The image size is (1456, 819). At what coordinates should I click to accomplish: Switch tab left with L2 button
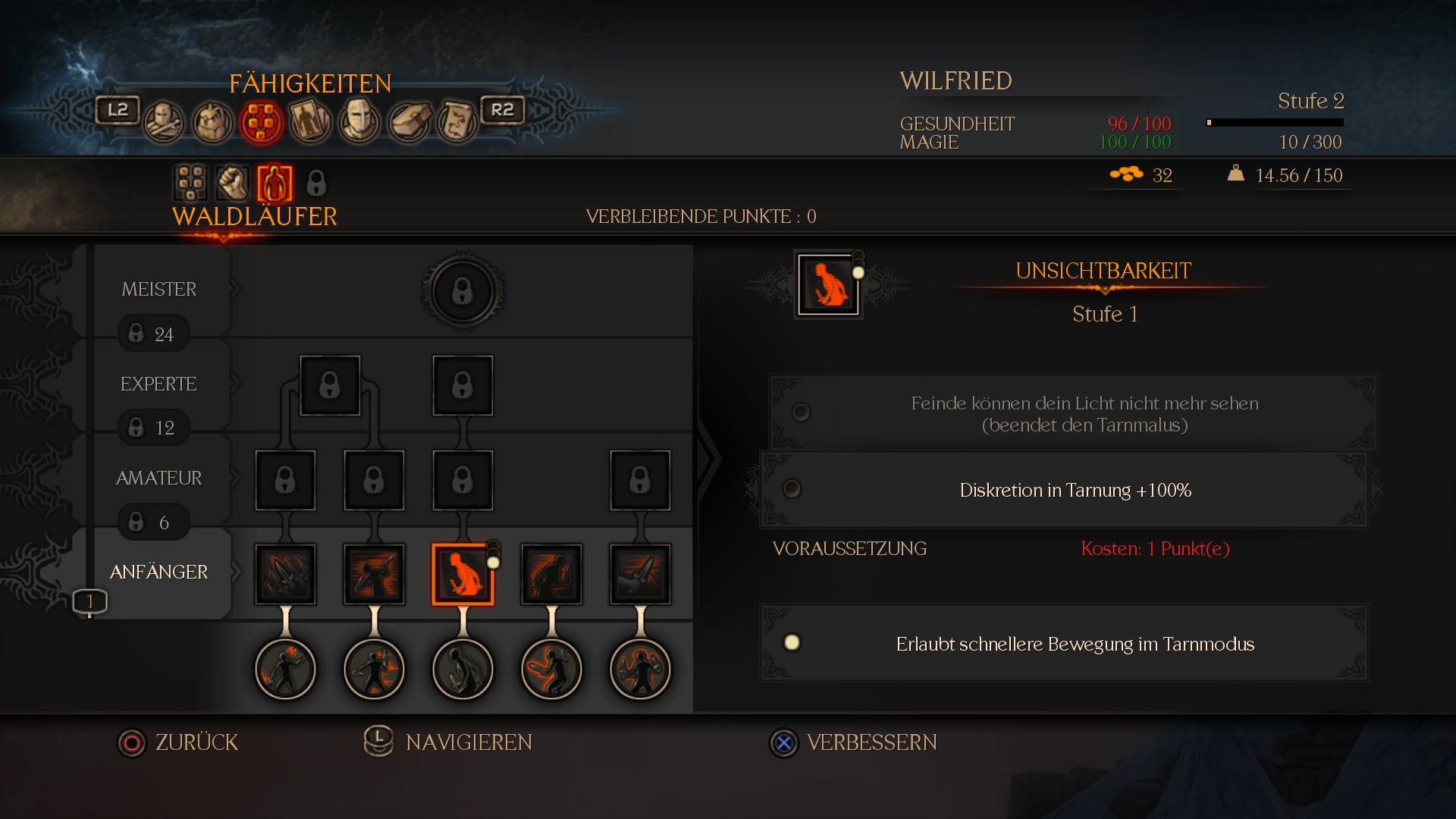point(118,110)
